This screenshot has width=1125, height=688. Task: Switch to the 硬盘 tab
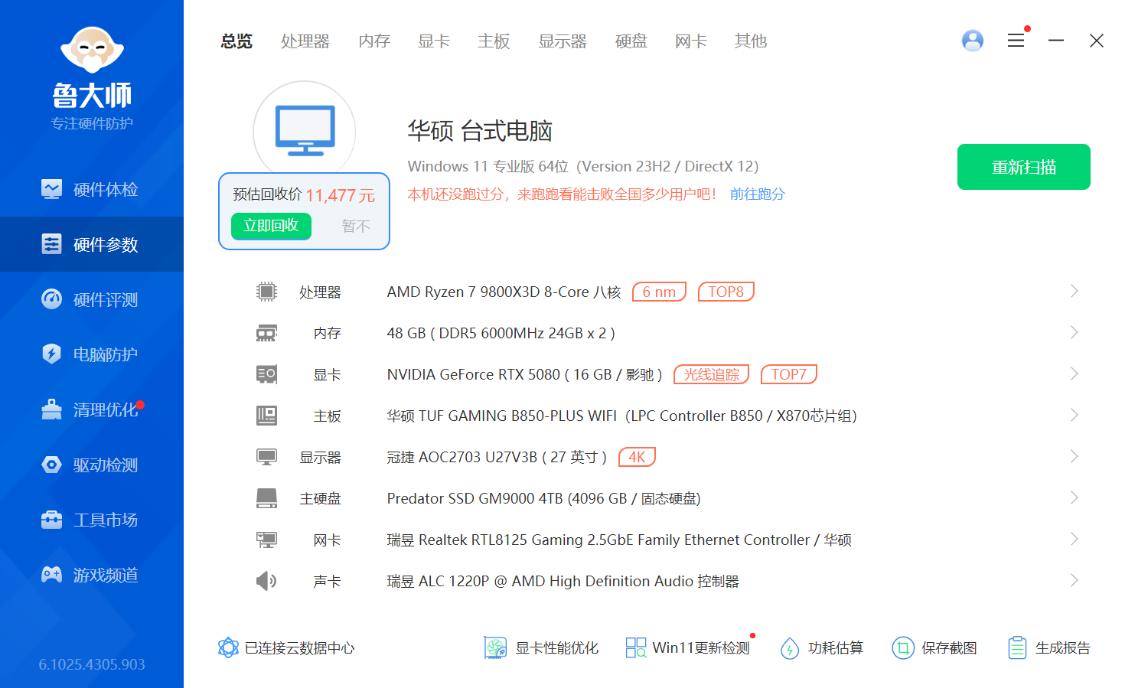point(630,41)
